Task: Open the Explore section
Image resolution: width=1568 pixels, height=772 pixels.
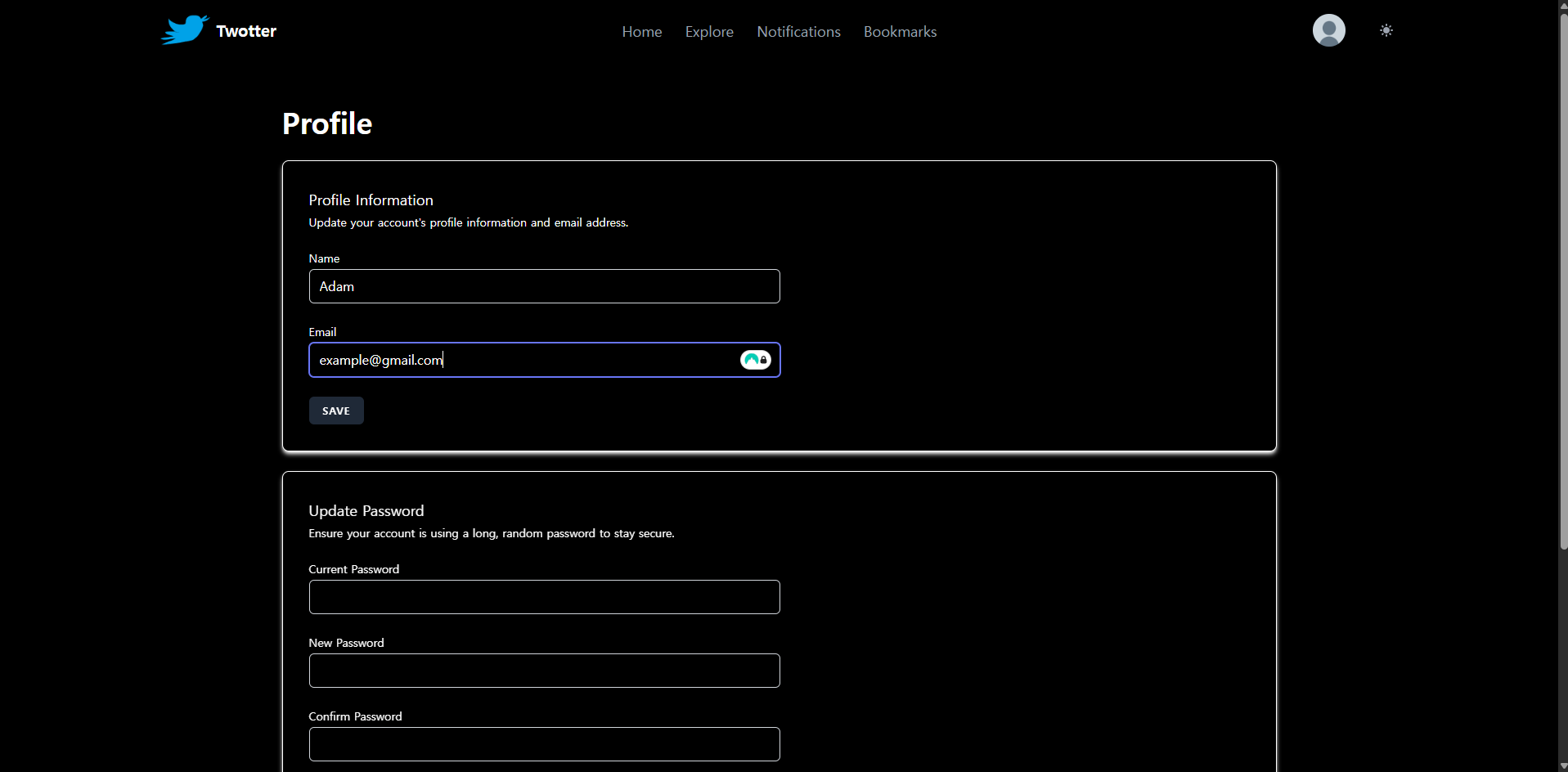Action: tap(708, 32)
